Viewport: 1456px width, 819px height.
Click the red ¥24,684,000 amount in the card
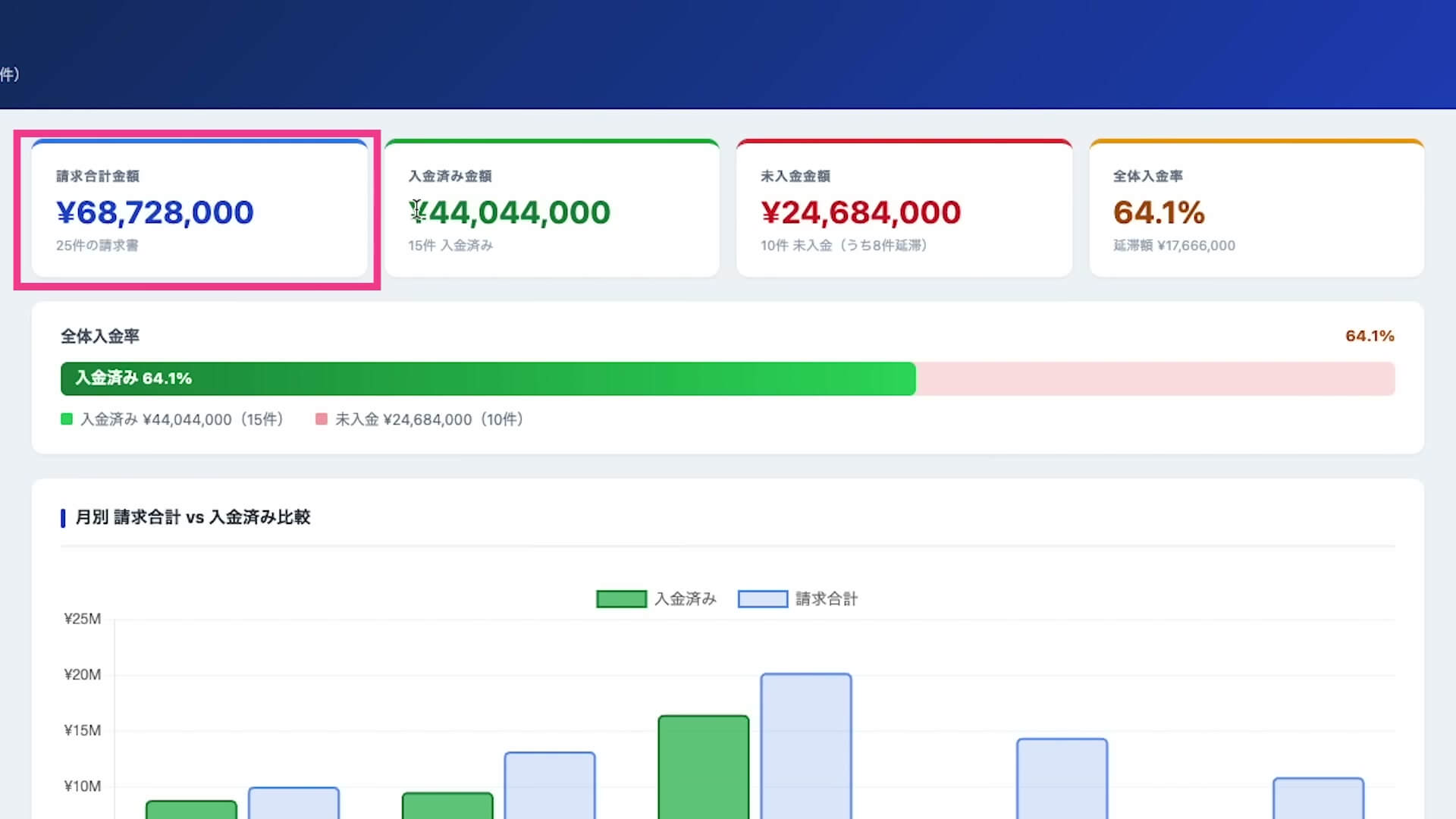(x=861, y=212)
